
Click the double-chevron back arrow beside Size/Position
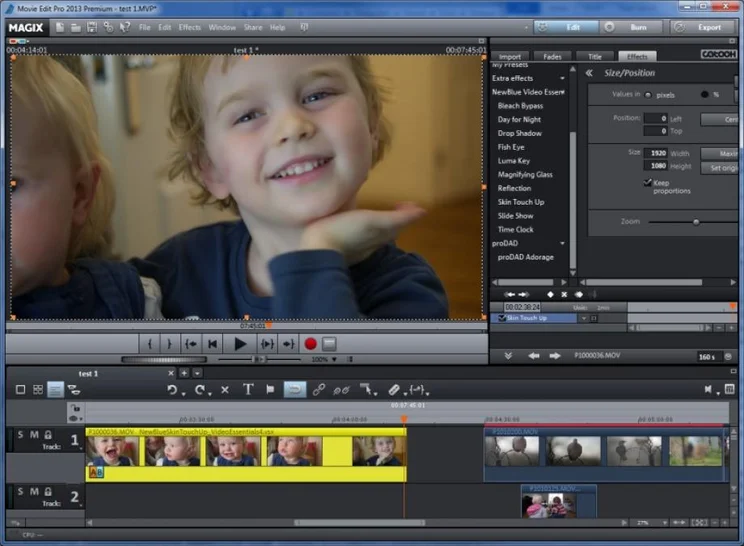coord(589,73)
